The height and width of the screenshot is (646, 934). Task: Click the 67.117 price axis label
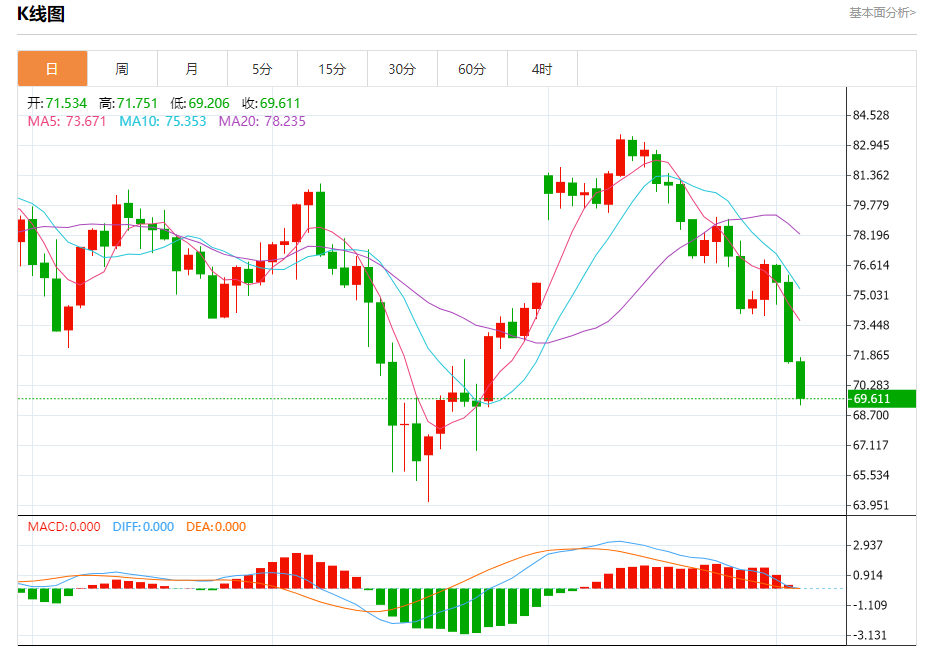[x=871, y=445]
